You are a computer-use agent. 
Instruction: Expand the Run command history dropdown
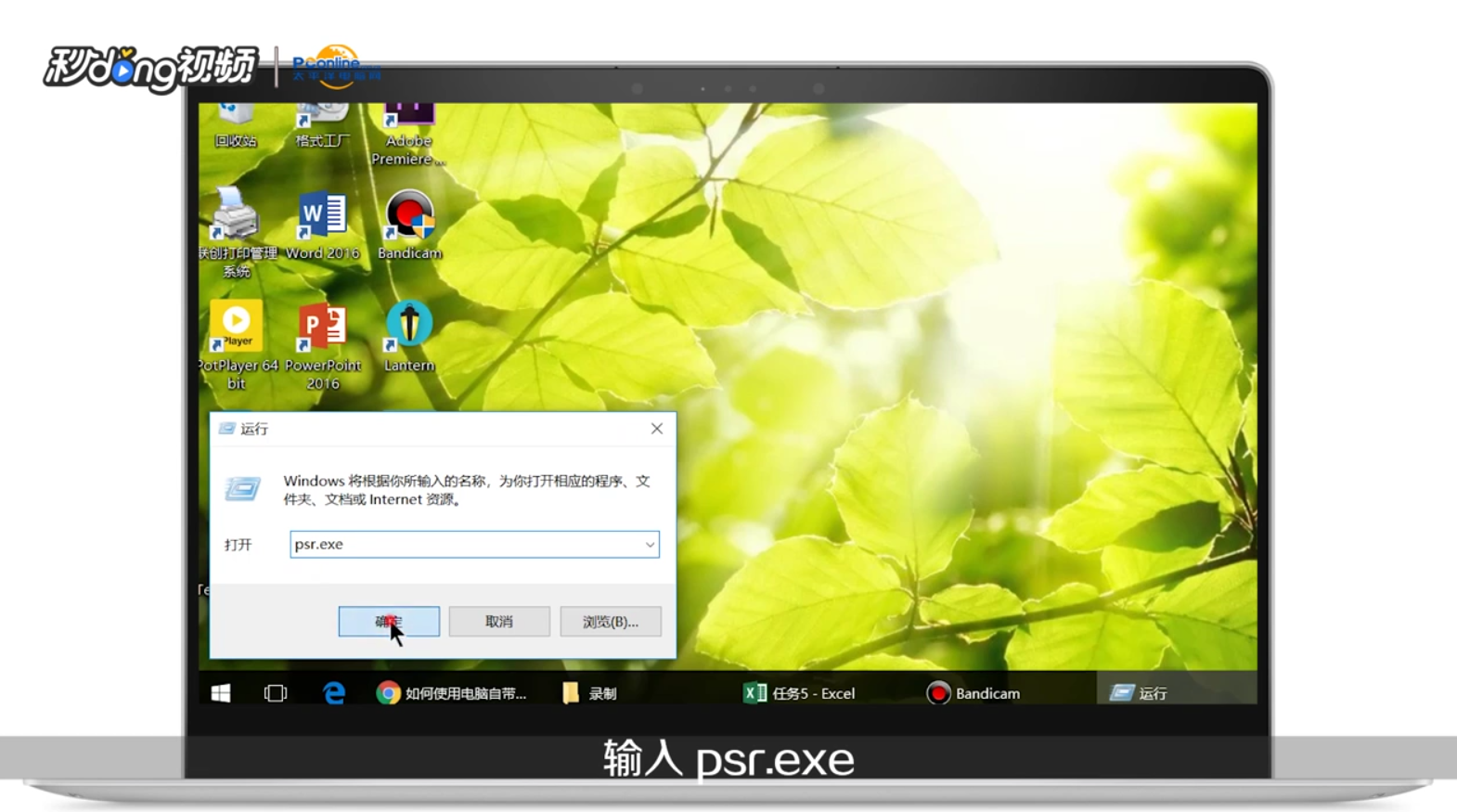(650, 545)
